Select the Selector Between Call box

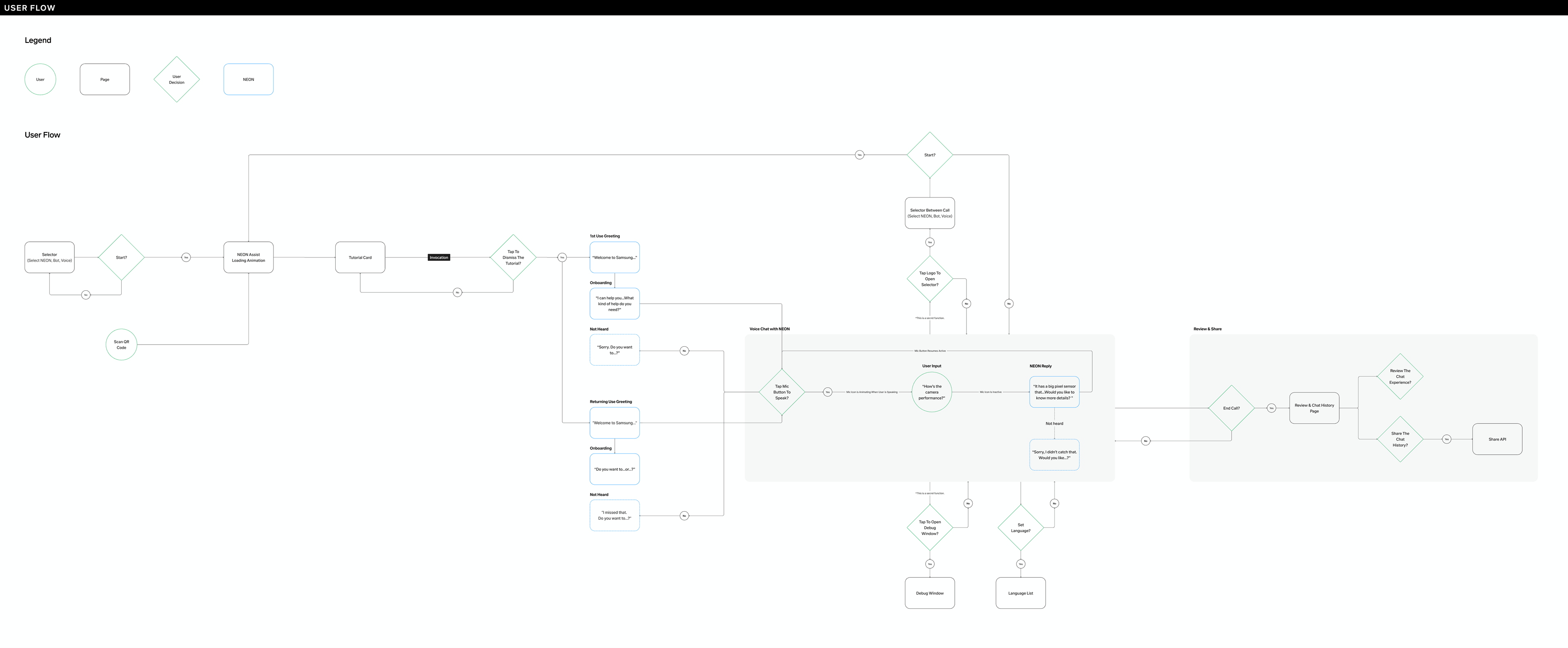pyautogui.click(x=929, y=213)
